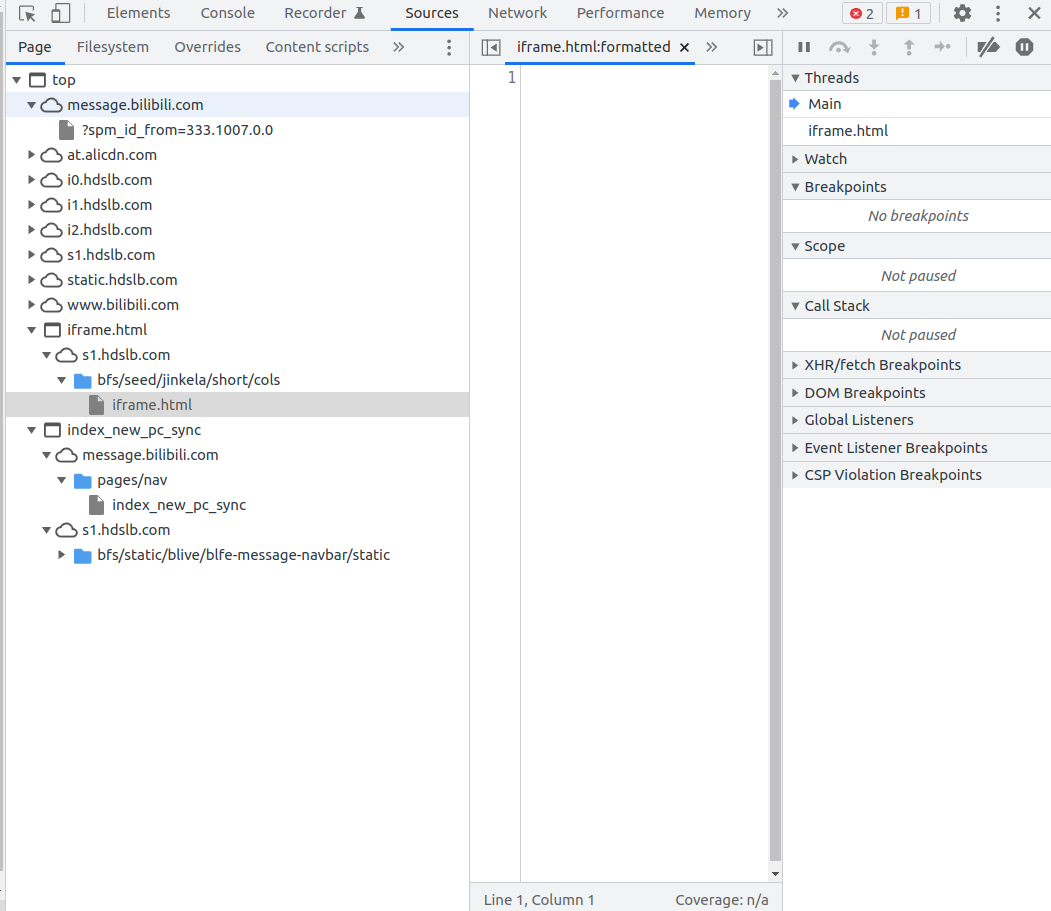The image size is (1051, 911).
Task: Click the pause script execution button
Action: point(804,47)
